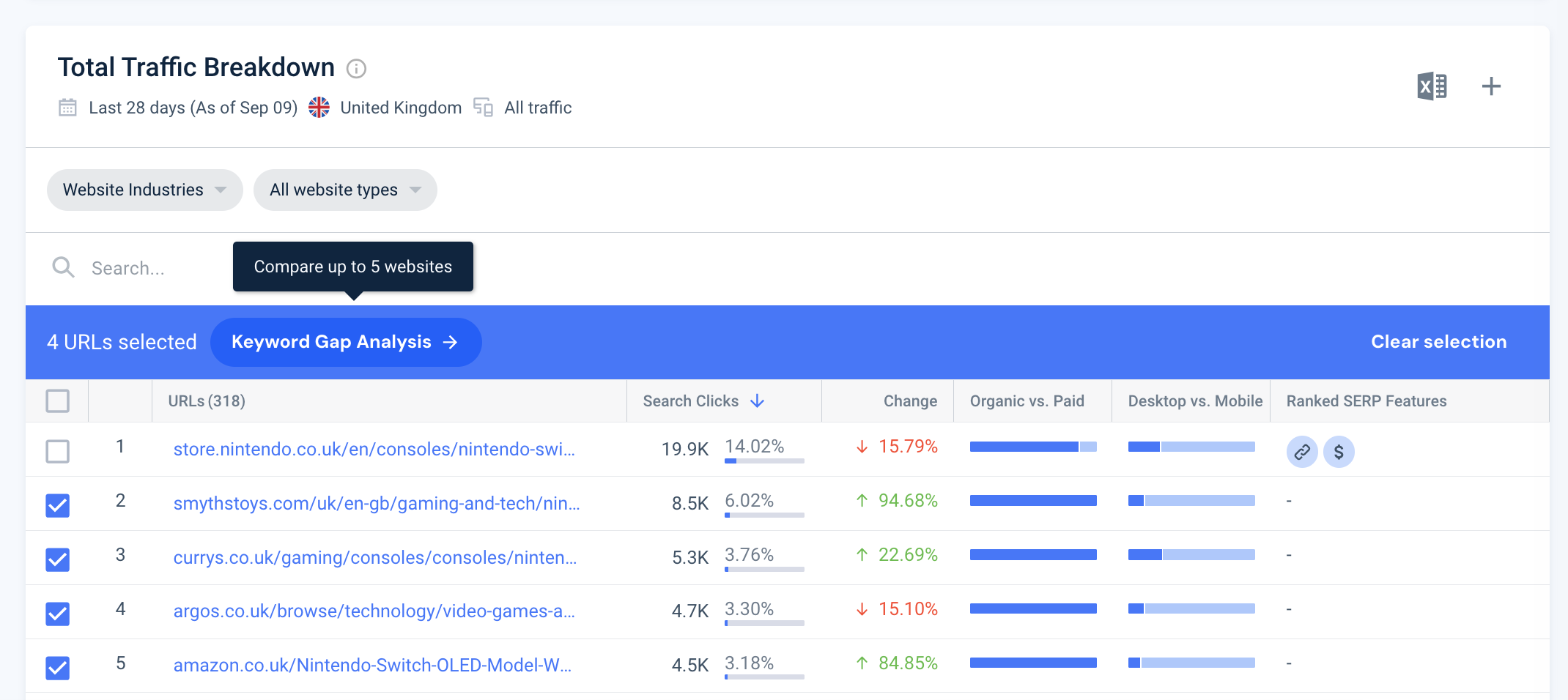Click Clear selection
The image size is (1568, 700).
pos(1439,342)
